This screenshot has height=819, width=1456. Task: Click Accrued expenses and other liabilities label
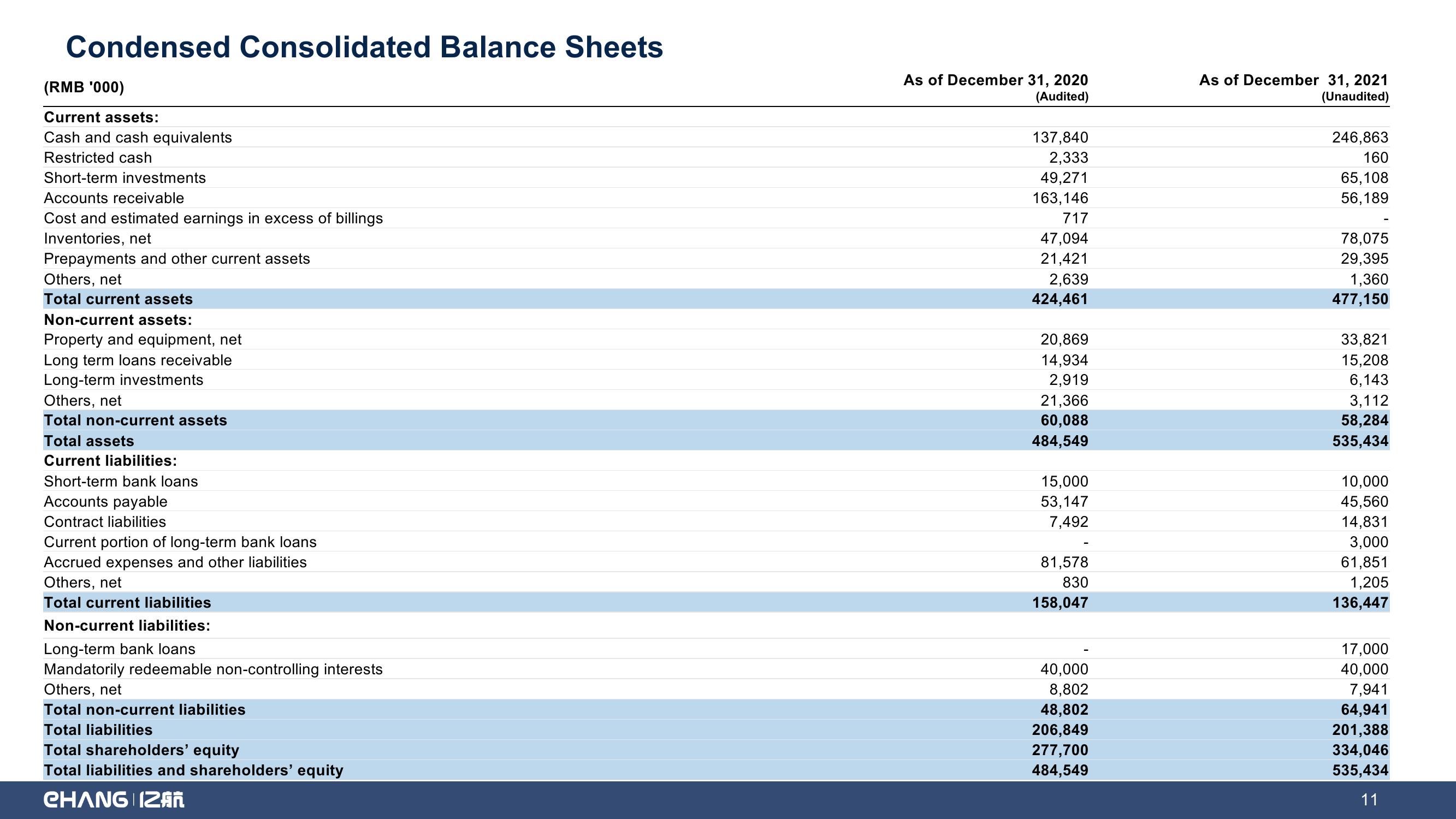pos(175,562)
